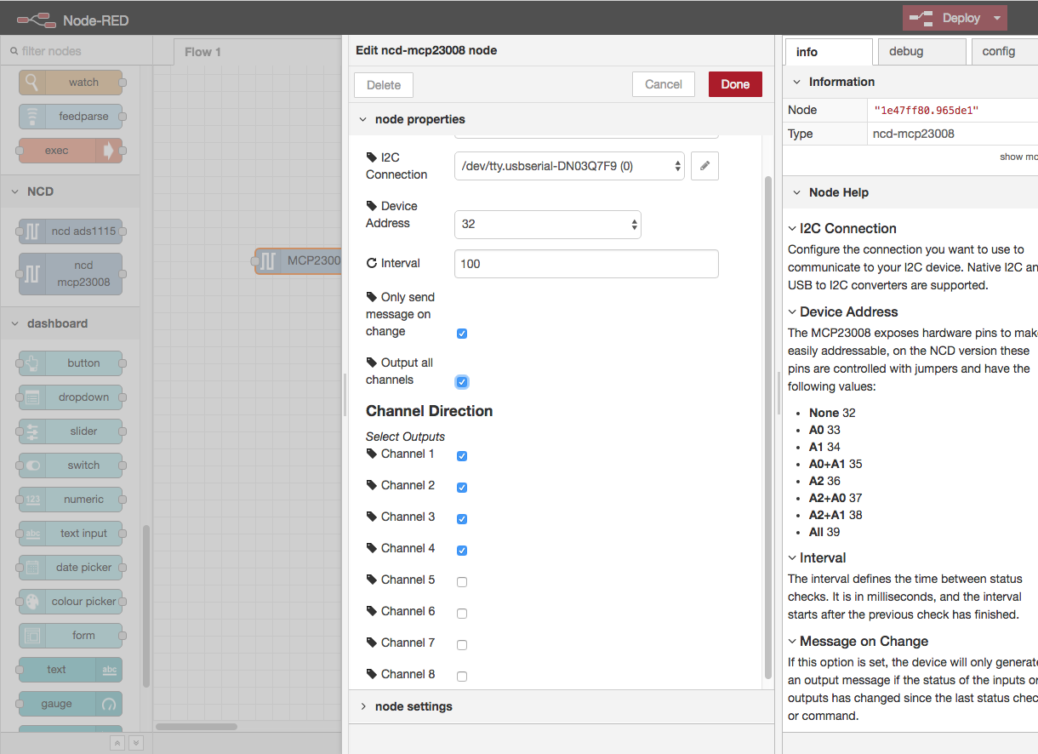1038x754 pixels.
Task: Click the Interval input field
Action: click(586, 264)
